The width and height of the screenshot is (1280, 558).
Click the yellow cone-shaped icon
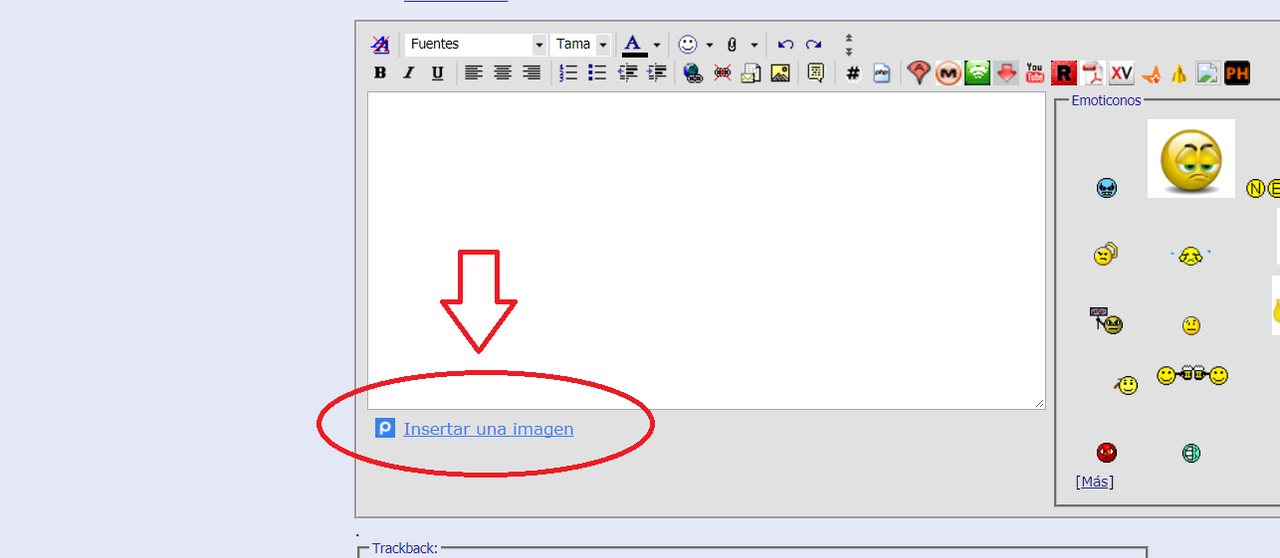point(1180,73)
